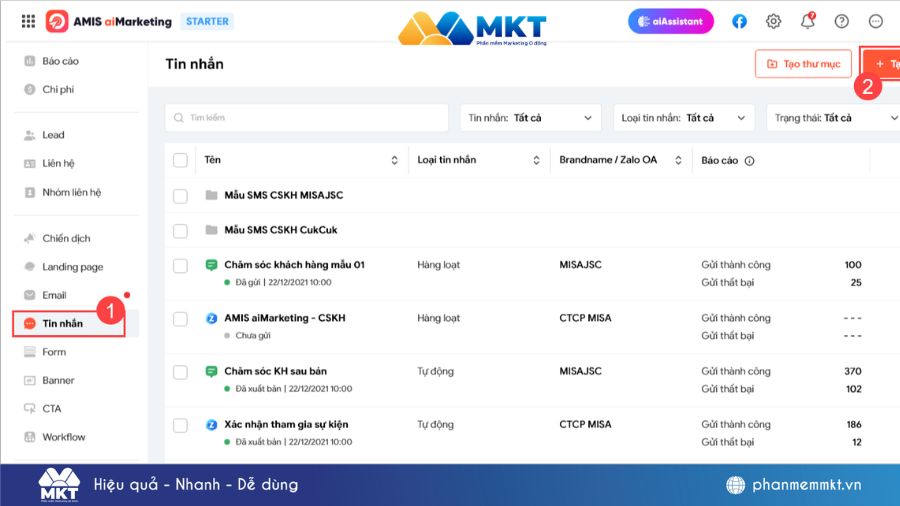Check the AMIS aiMarketing - CSKH row
The image size is (900, 506).
click(180, 319)
